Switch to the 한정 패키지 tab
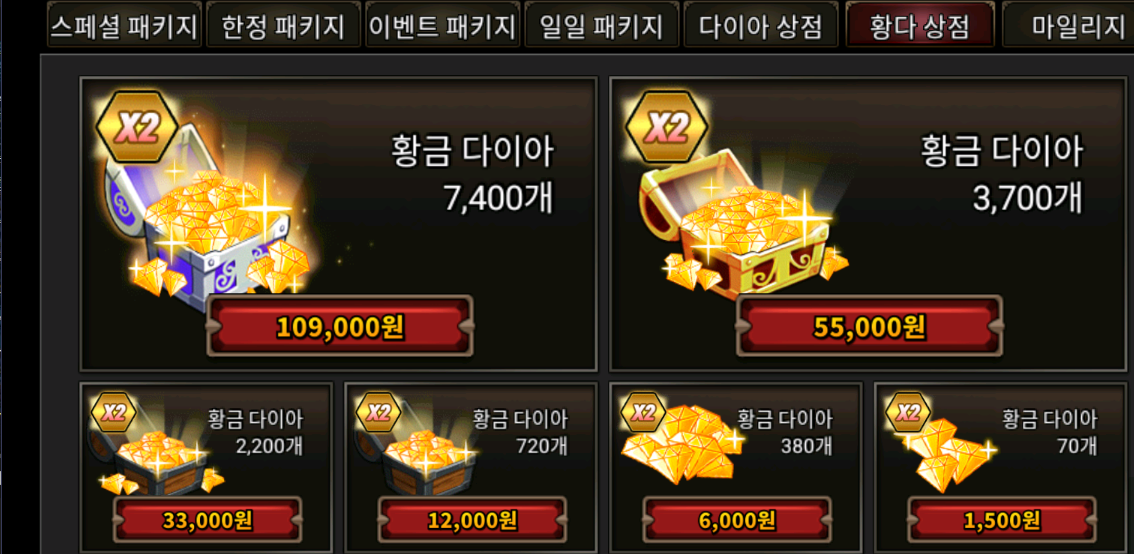 [283, 26]
